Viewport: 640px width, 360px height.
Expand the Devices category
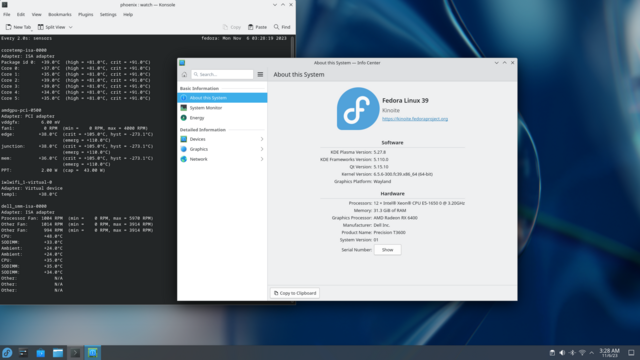point(222,139)
